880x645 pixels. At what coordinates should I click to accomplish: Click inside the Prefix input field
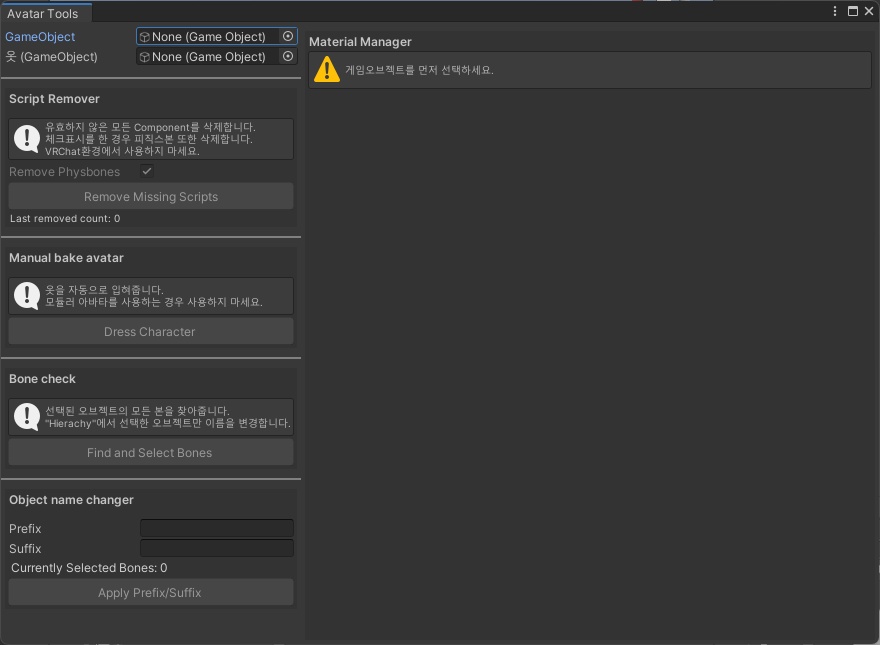pos(216,528)
